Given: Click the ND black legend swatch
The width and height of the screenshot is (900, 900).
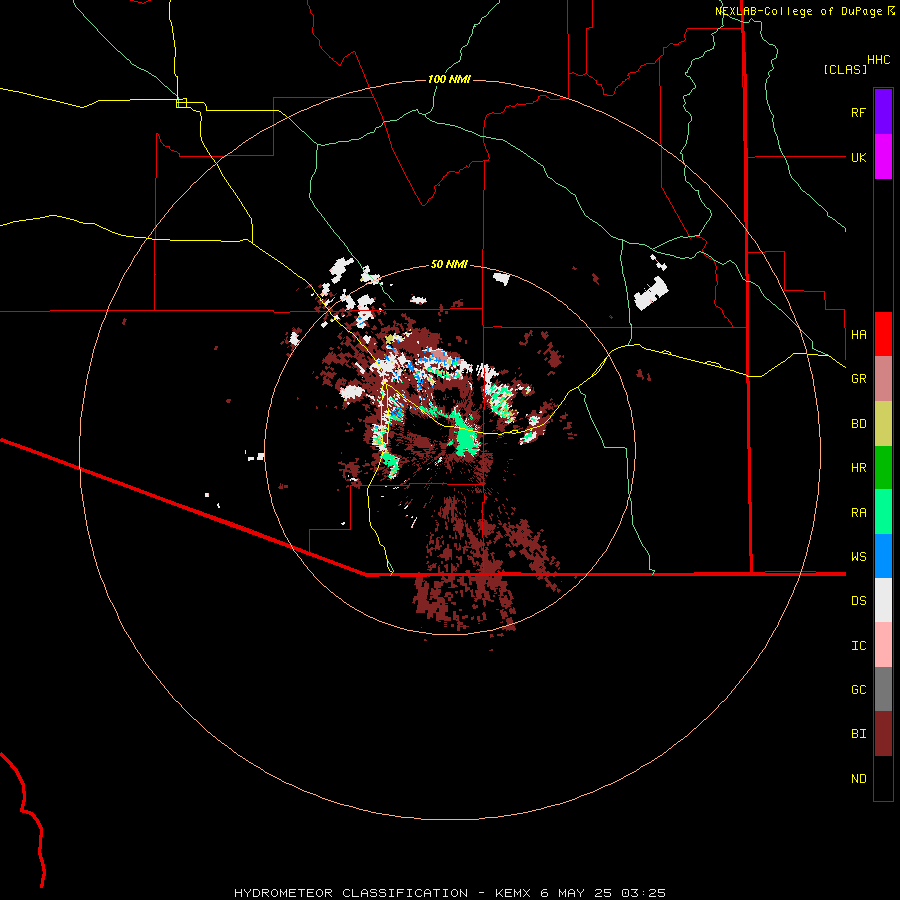Looking at the screenshot, I should 883,778.
